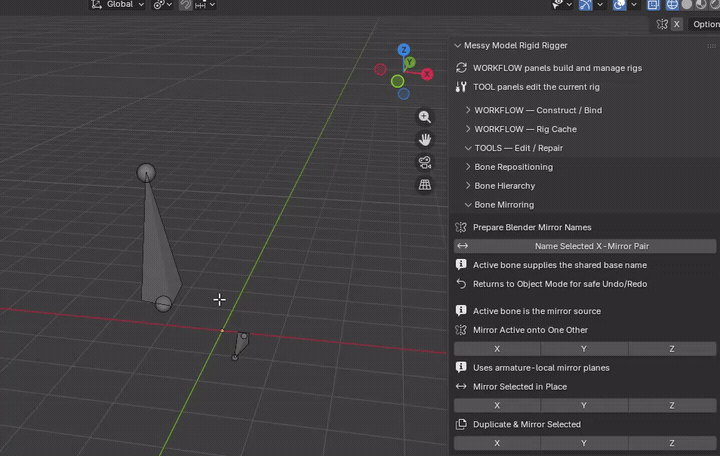The image size is (720, 456).
Task: Toggle the show overlays button
Action: click(619, 5)
